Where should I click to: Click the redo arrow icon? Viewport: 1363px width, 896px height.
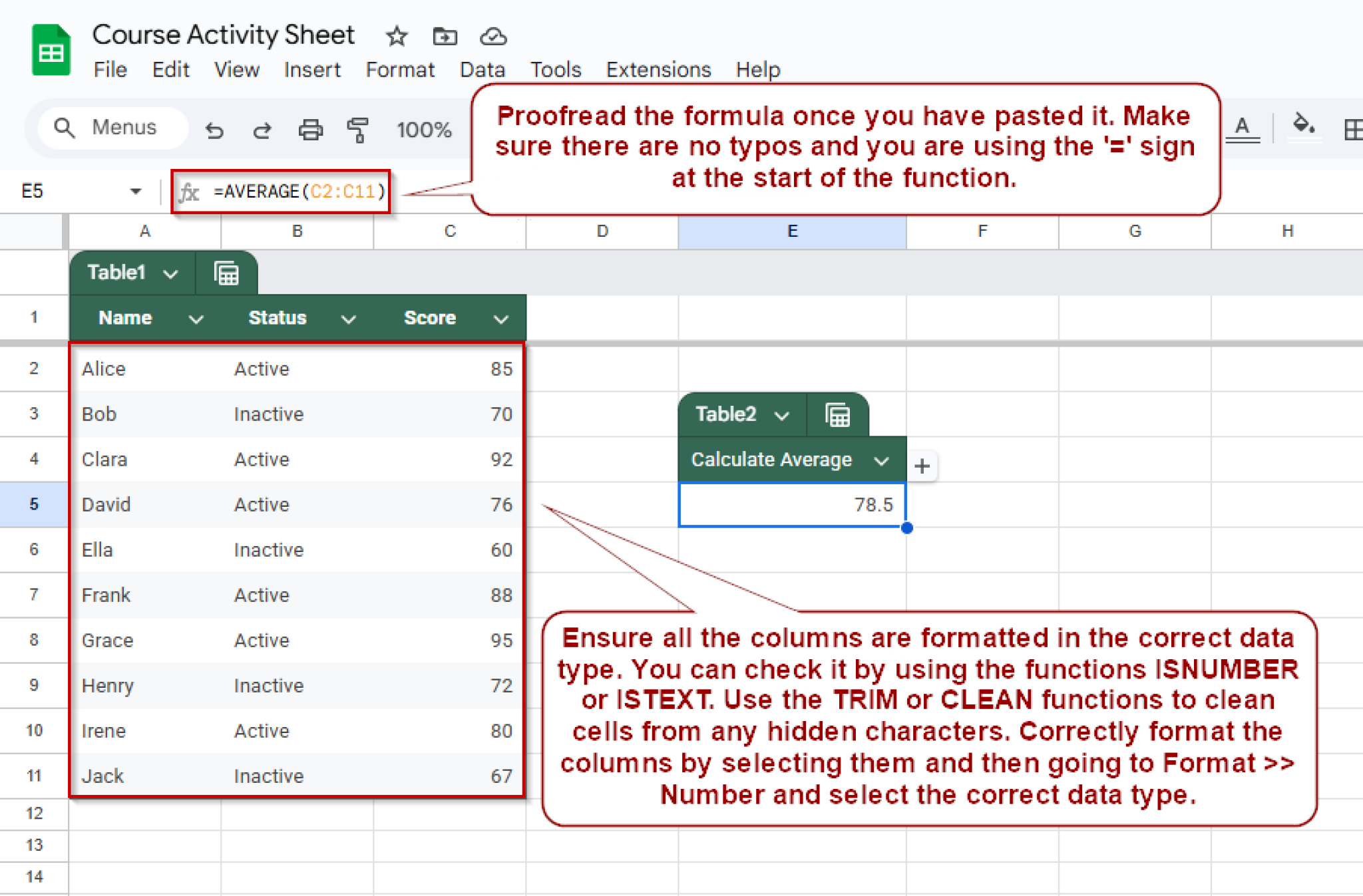262,130
